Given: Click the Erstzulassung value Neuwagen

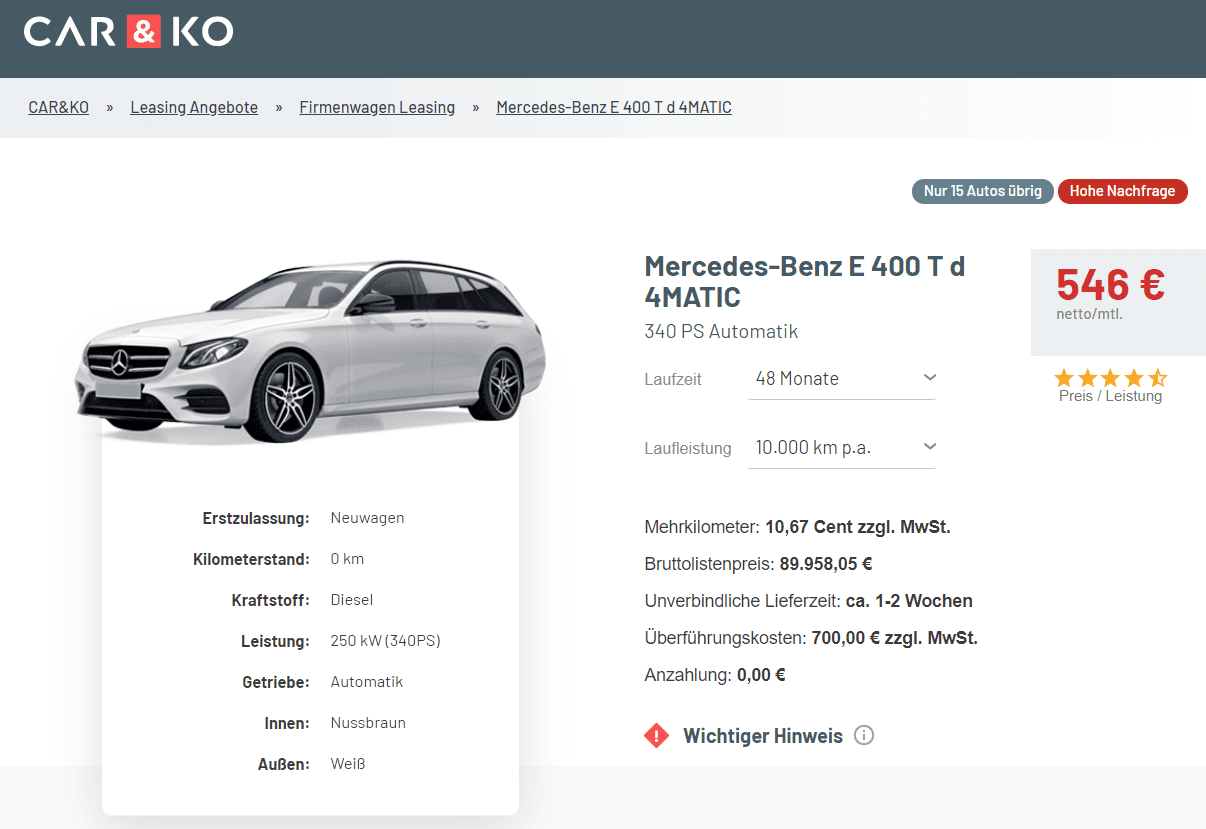Looking at the screenshot, I should [367, 518].
